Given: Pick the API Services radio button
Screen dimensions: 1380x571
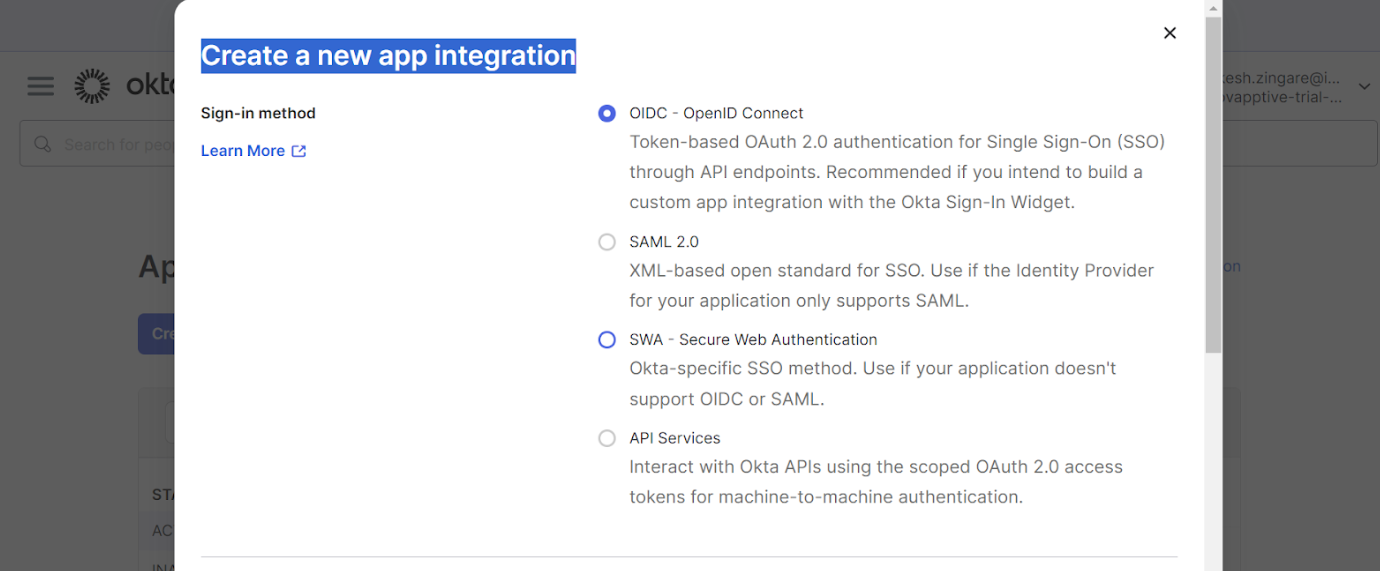Looking at the screenshot, I should (607, 438).
